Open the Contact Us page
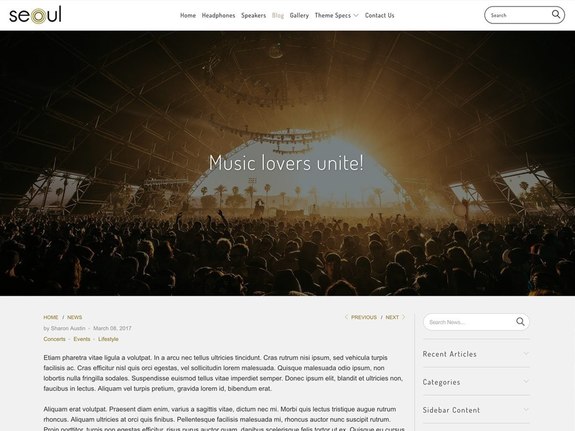The width and height of the screenshot is (575, 431). tap(380, 15)
